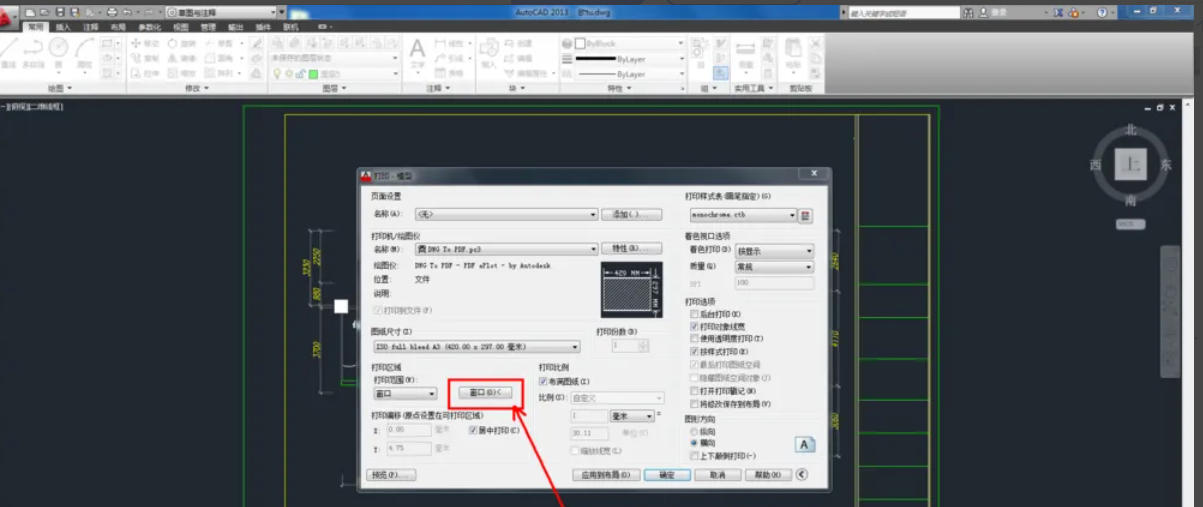Uncheck the fit to paper checkbox
Viewport: 1203px width, 507px height.
tap(543, 382)
